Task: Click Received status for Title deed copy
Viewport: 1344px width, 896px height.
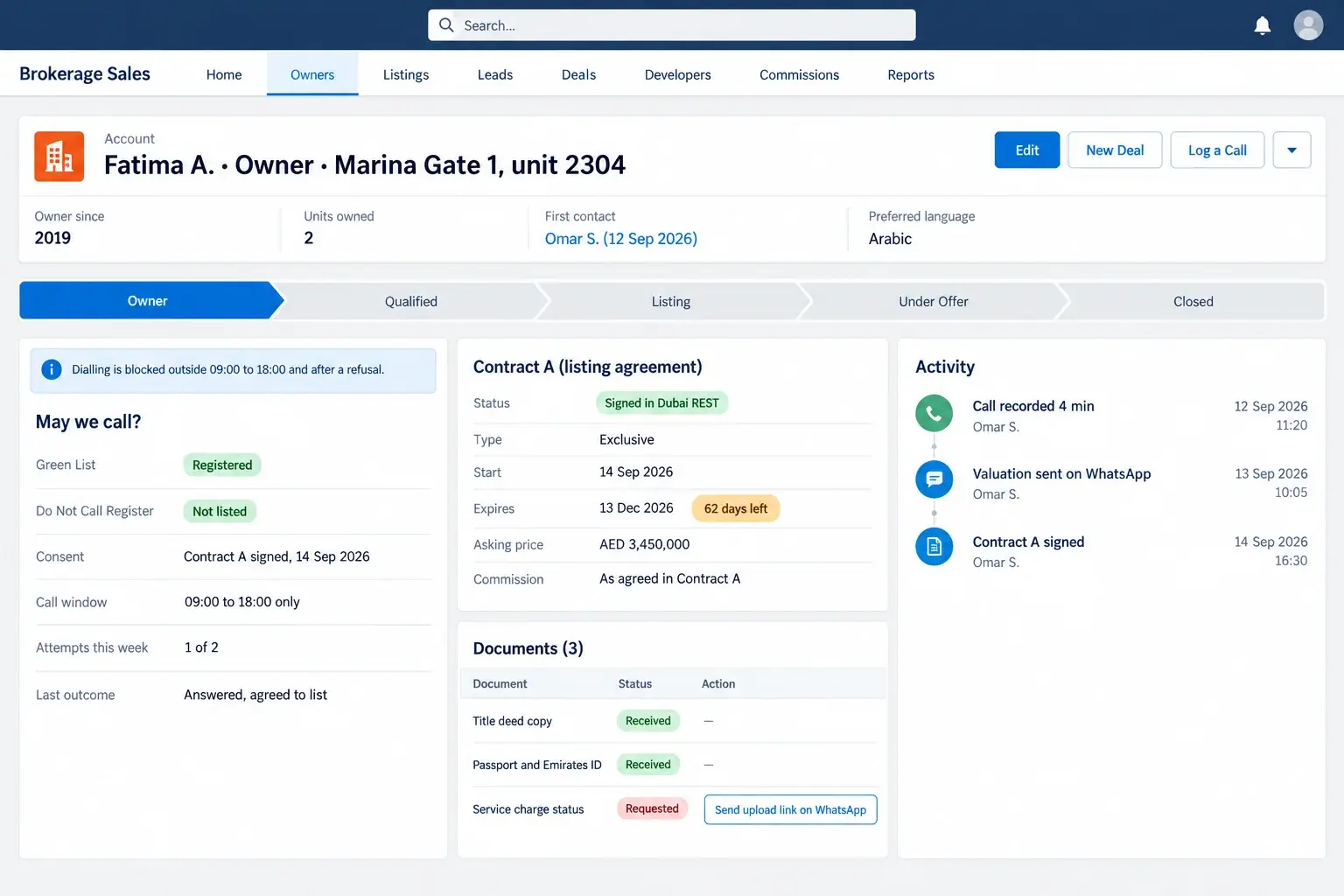Action: [x=648, y=721]
